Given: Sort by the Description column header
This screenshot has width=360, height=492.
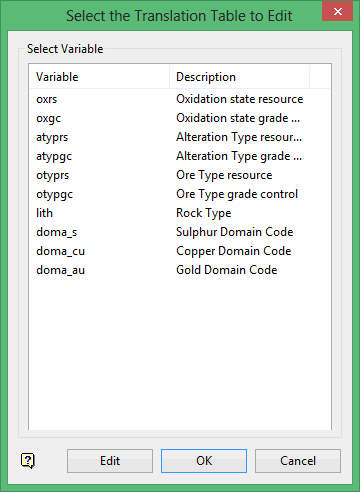Looking at the screenshot, I should coord(240,77).
